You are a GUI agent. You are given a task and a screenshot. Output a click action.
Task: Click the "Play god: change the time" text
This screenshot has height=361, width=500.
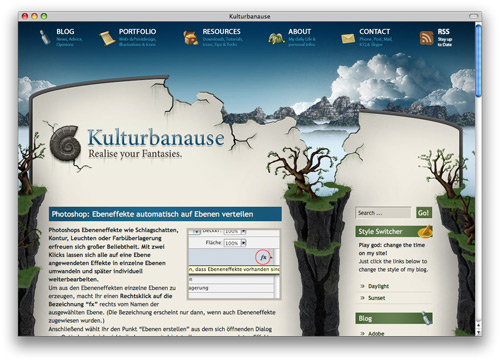[x=392, y=245]
